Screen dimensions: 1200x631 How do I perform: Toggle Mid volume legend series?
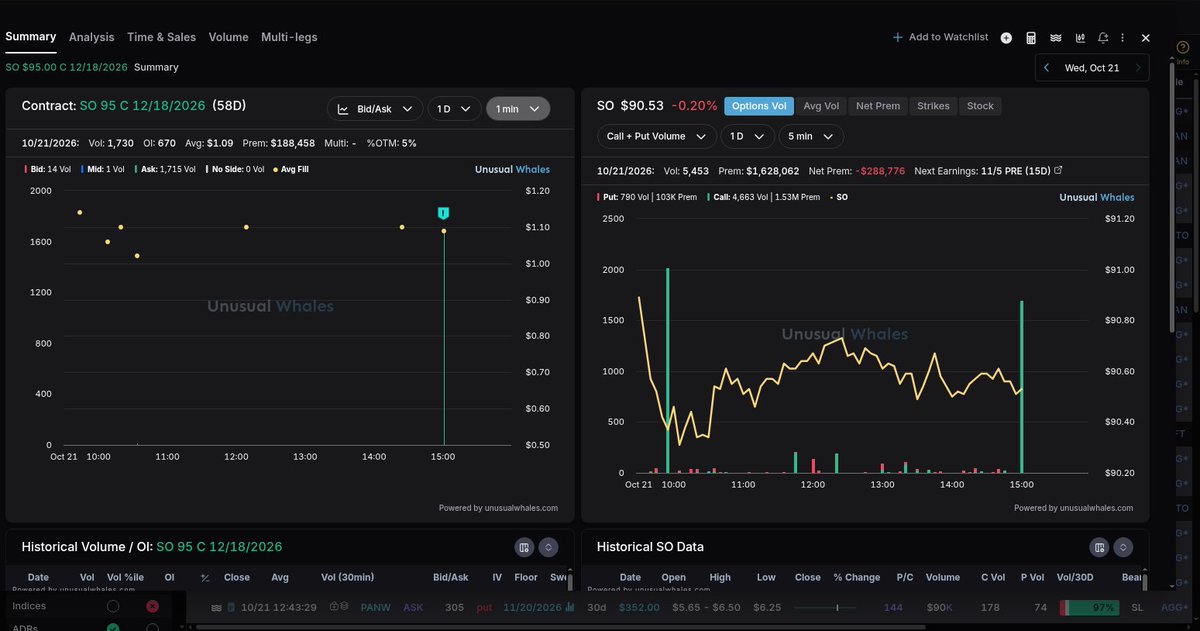pyautogui.click(x=104, y=169)
